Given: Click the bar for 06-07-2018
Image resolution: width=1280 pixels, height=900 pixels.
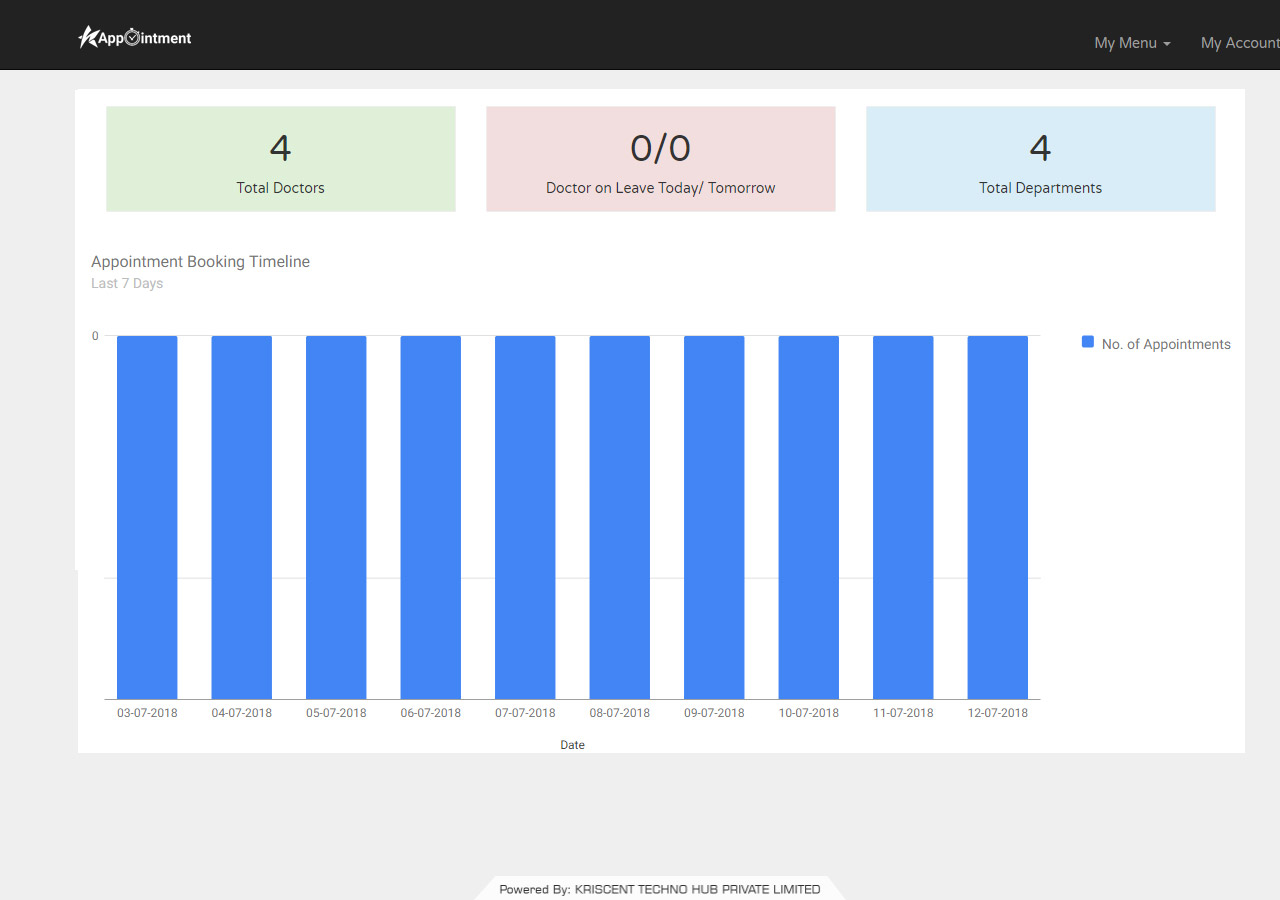Looking at the screenshot, I should (x=431, y=517).
